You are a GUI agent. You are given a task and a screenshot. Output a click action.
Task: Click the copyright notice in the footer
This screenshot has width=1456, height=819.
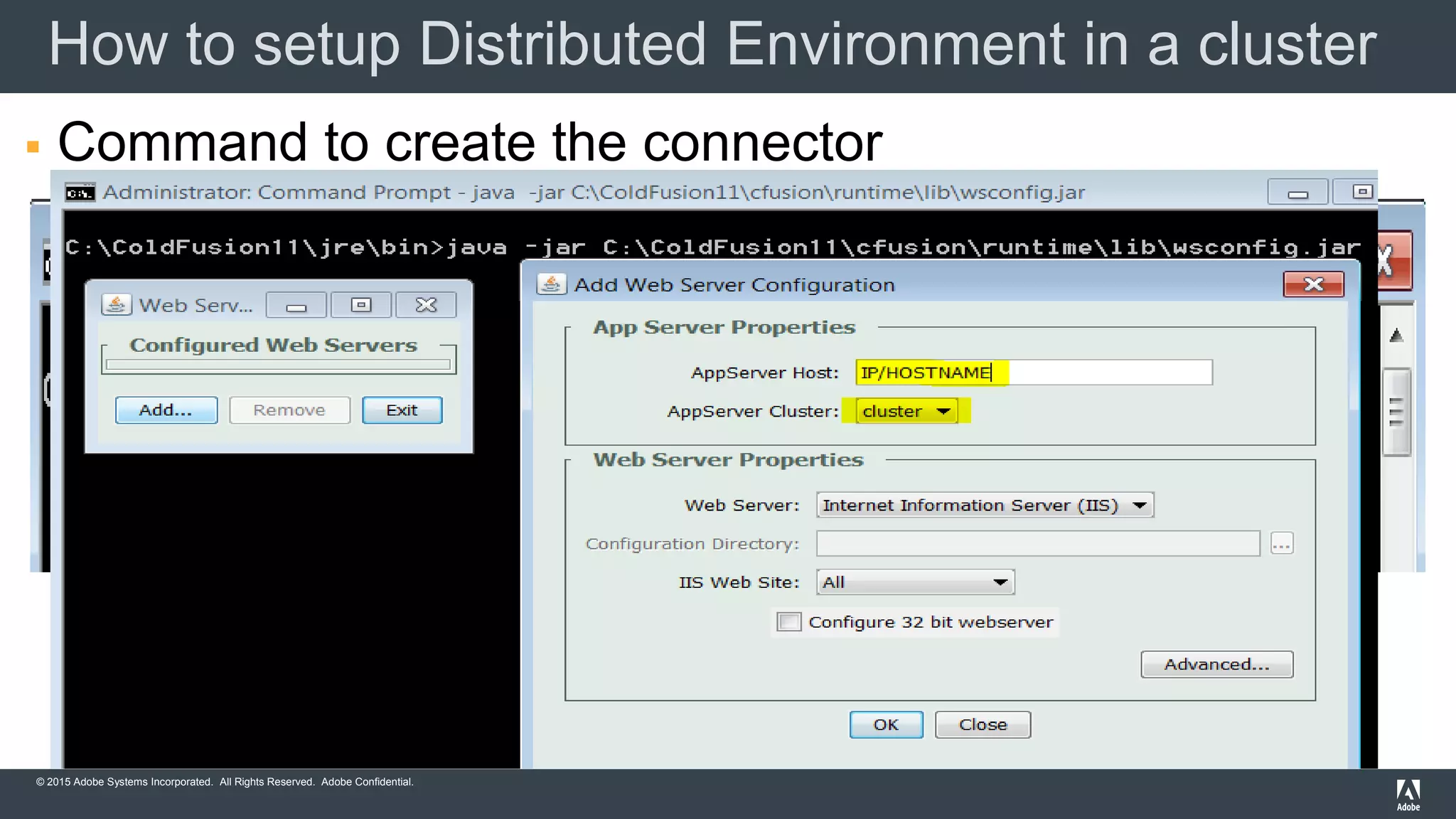point(225,782)
